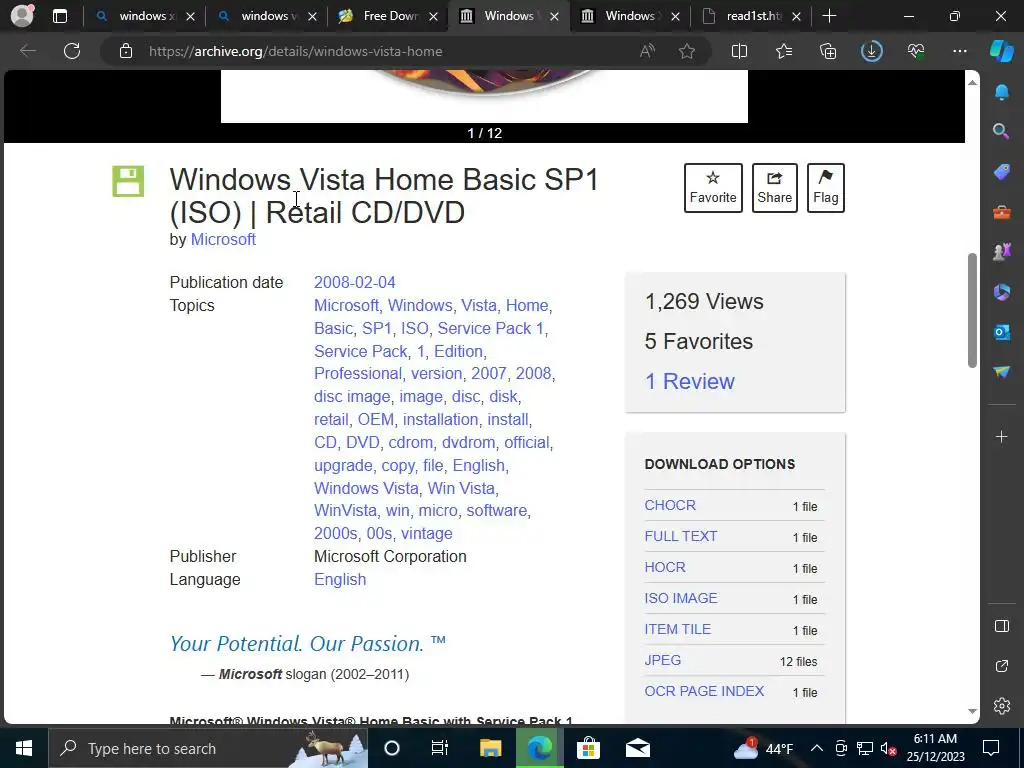Open Browser essentials heart icon
1024x768 pixels.
pos(916,51)
